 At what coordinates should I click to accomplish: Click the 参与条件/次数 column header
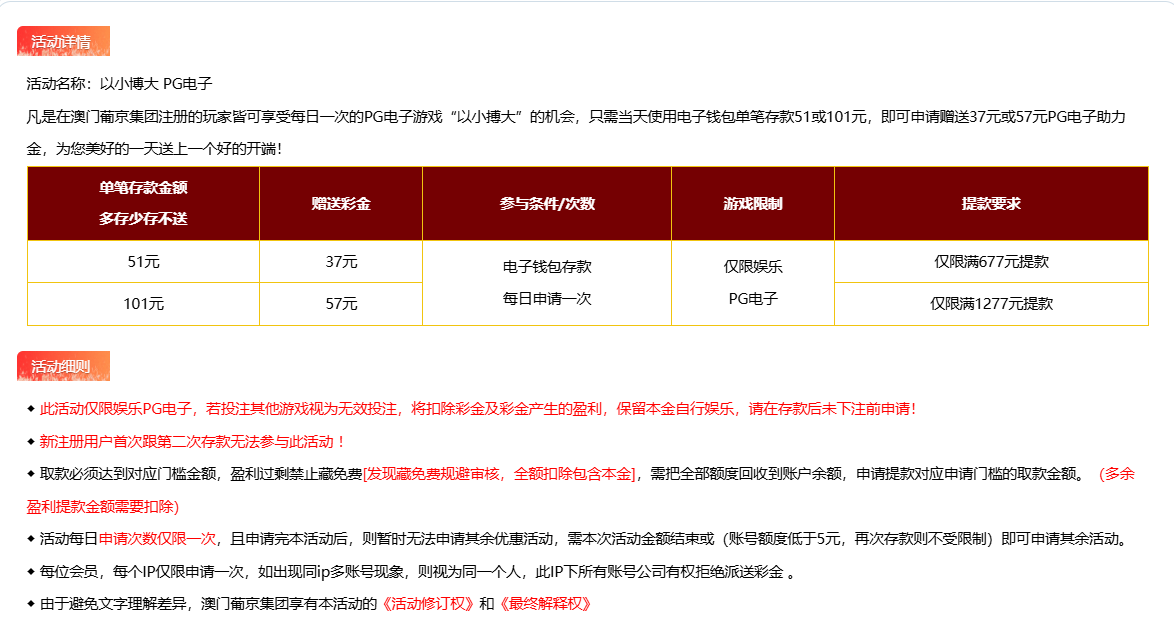click(546, 203)
